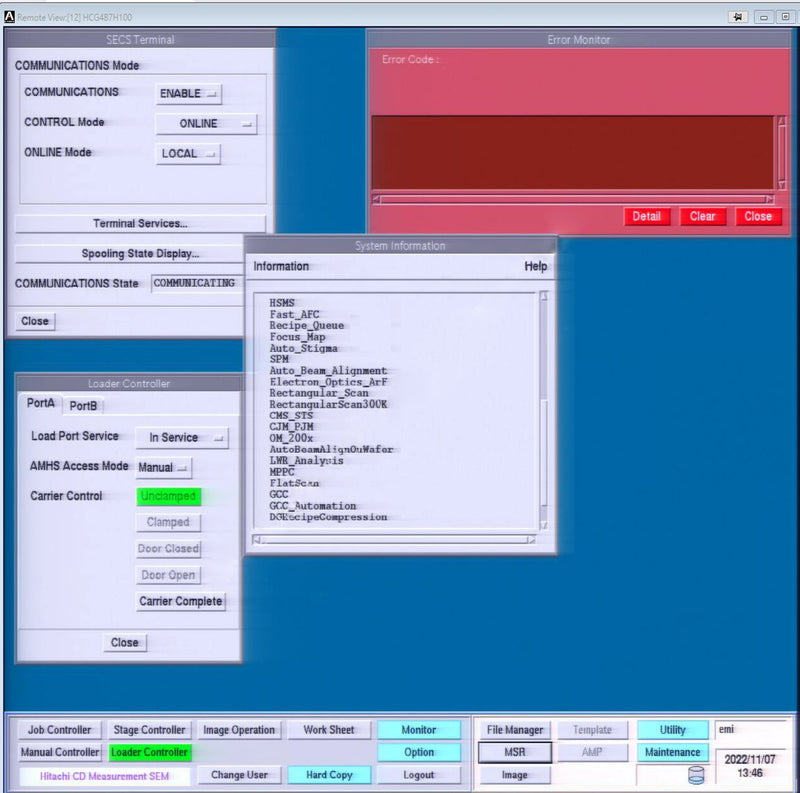Open Terminal Services

tap(140, 223)
